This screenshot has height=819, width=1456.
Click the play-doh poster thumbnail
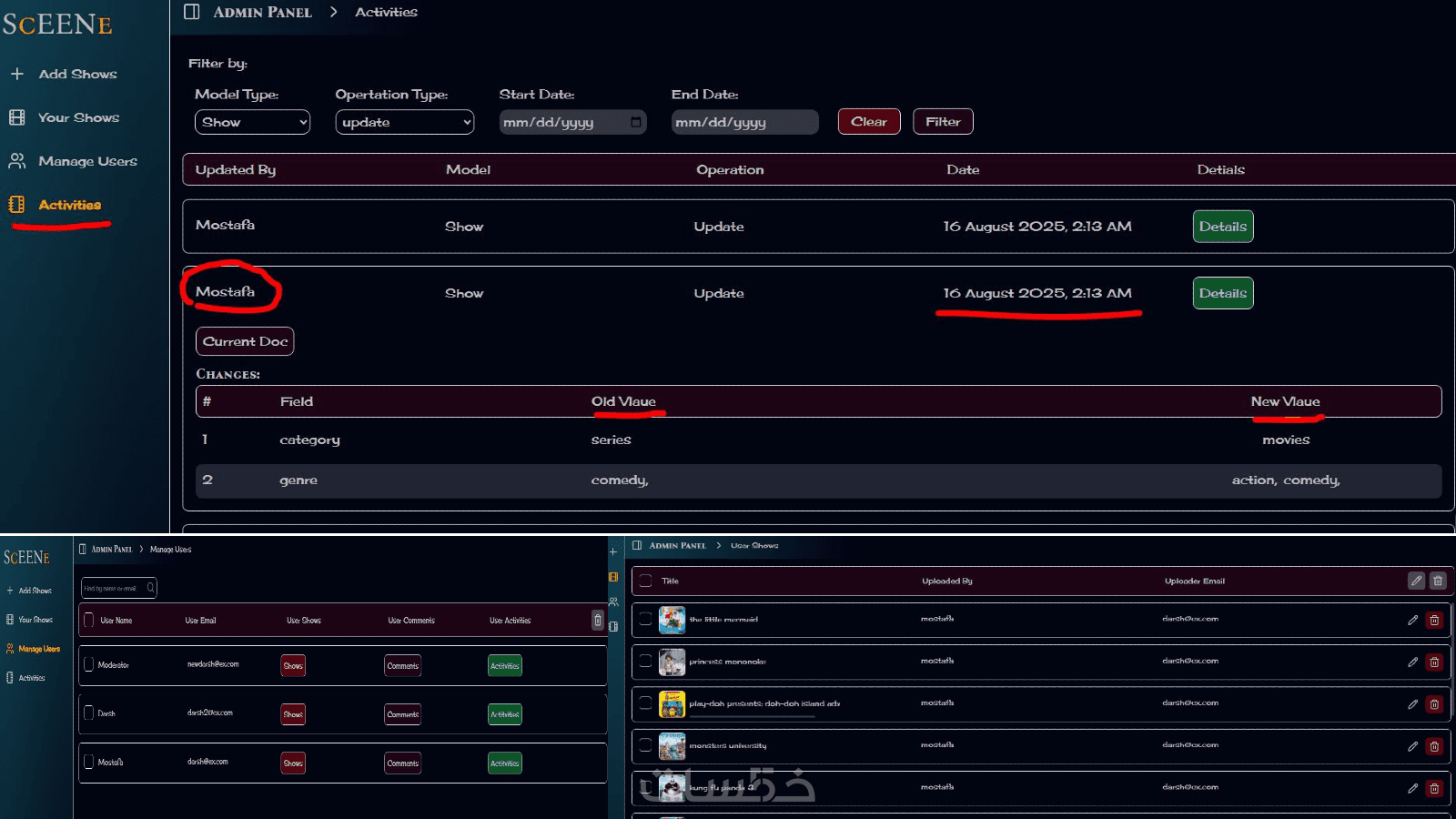coord(672,704)
